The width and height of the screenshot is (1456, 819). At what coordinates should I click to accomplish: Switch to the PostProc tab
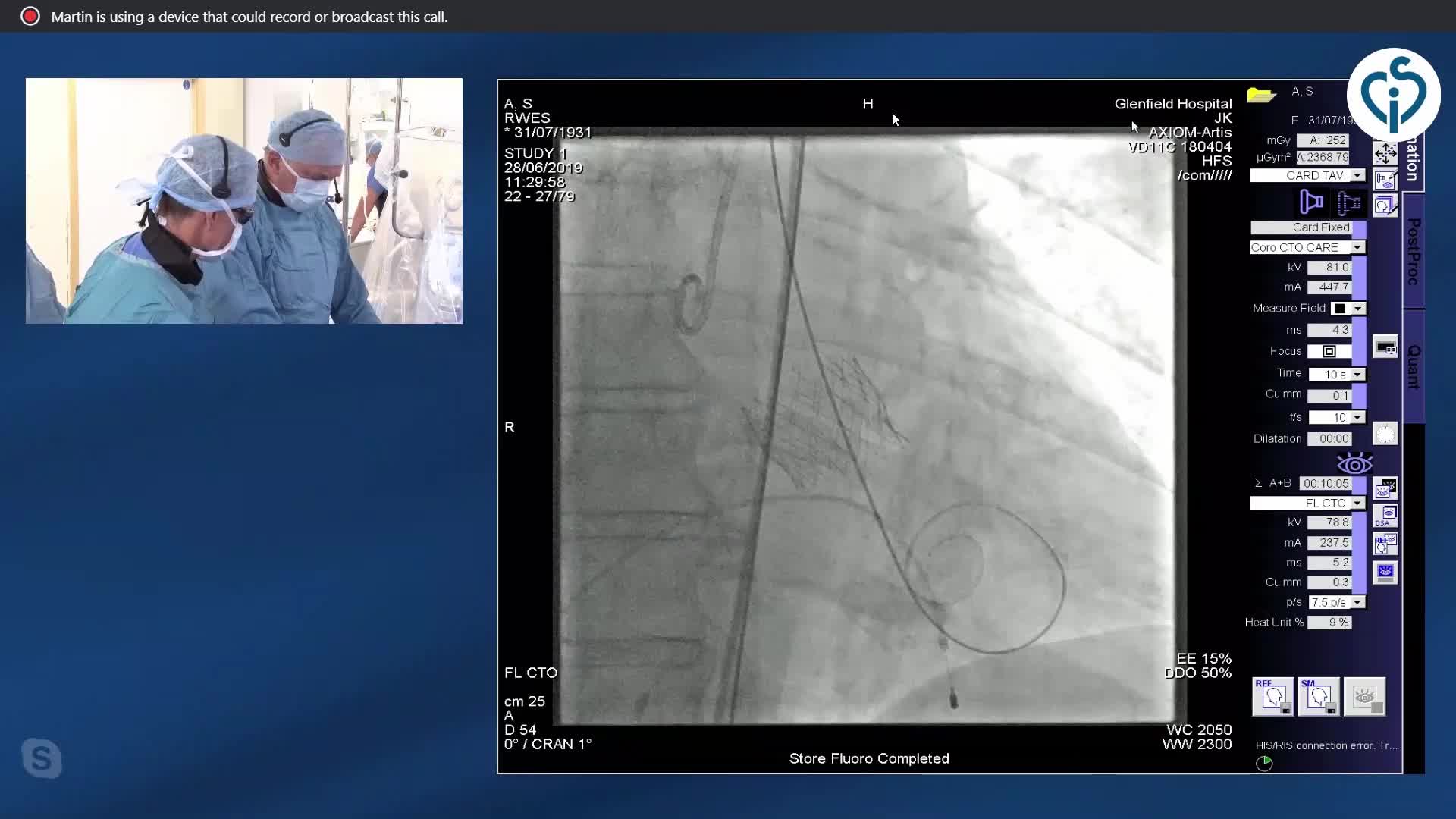(1414, 252)
